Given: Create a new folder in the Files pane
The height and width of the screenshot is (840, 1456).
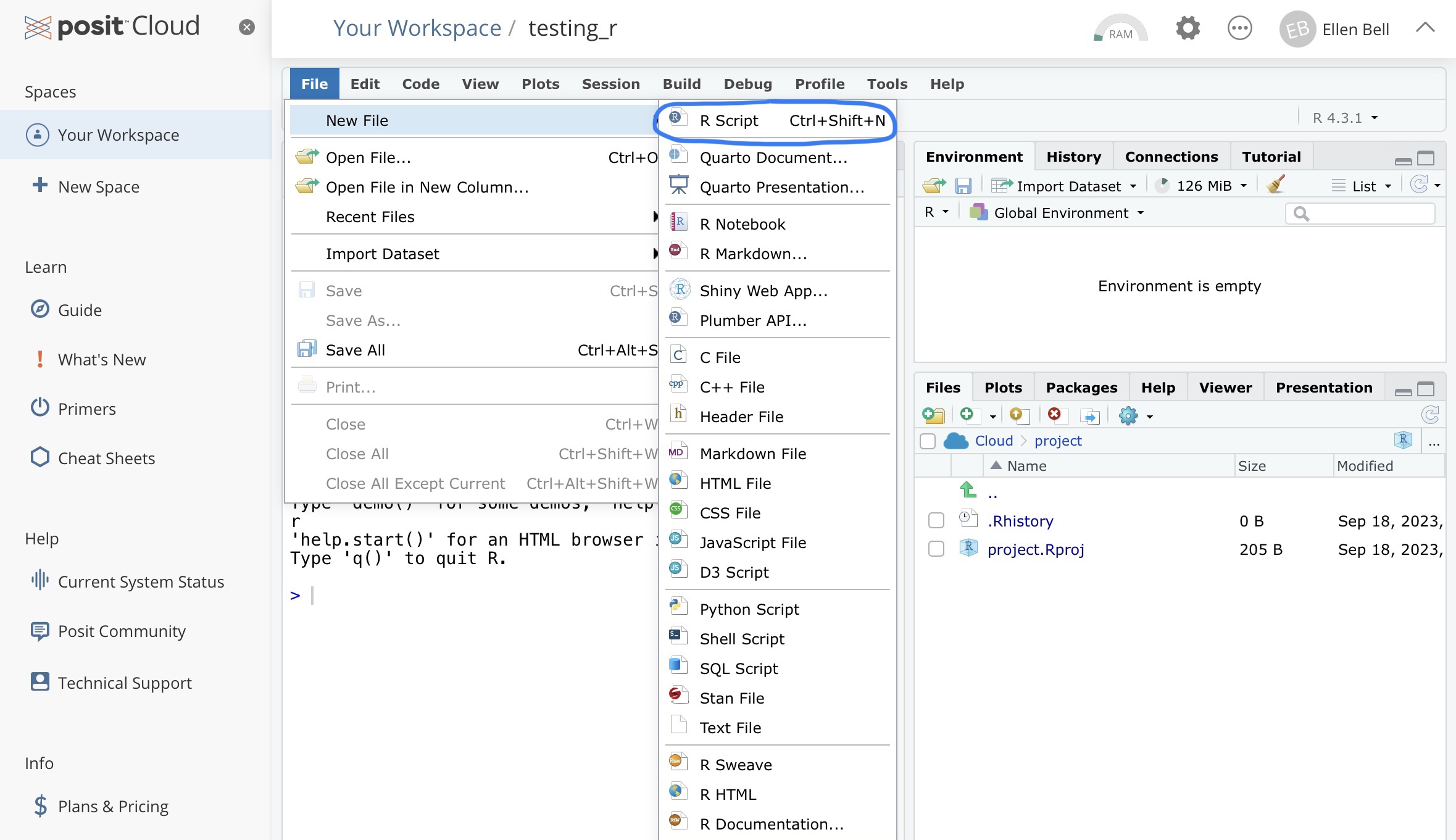Looking at the screenshot, I should point(934,415).
